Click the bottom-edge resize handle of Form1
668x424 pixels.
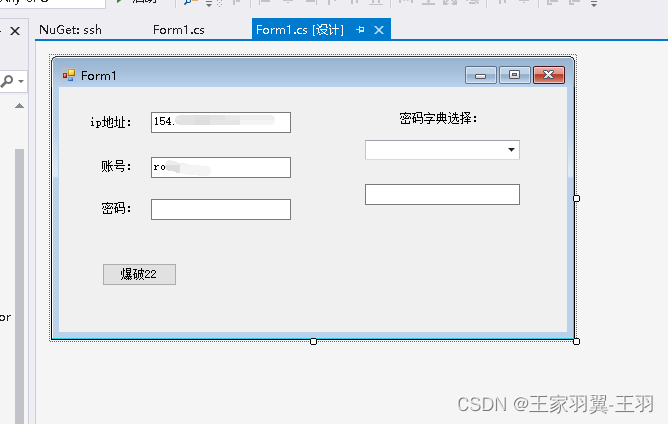click(x=314, y=341)
